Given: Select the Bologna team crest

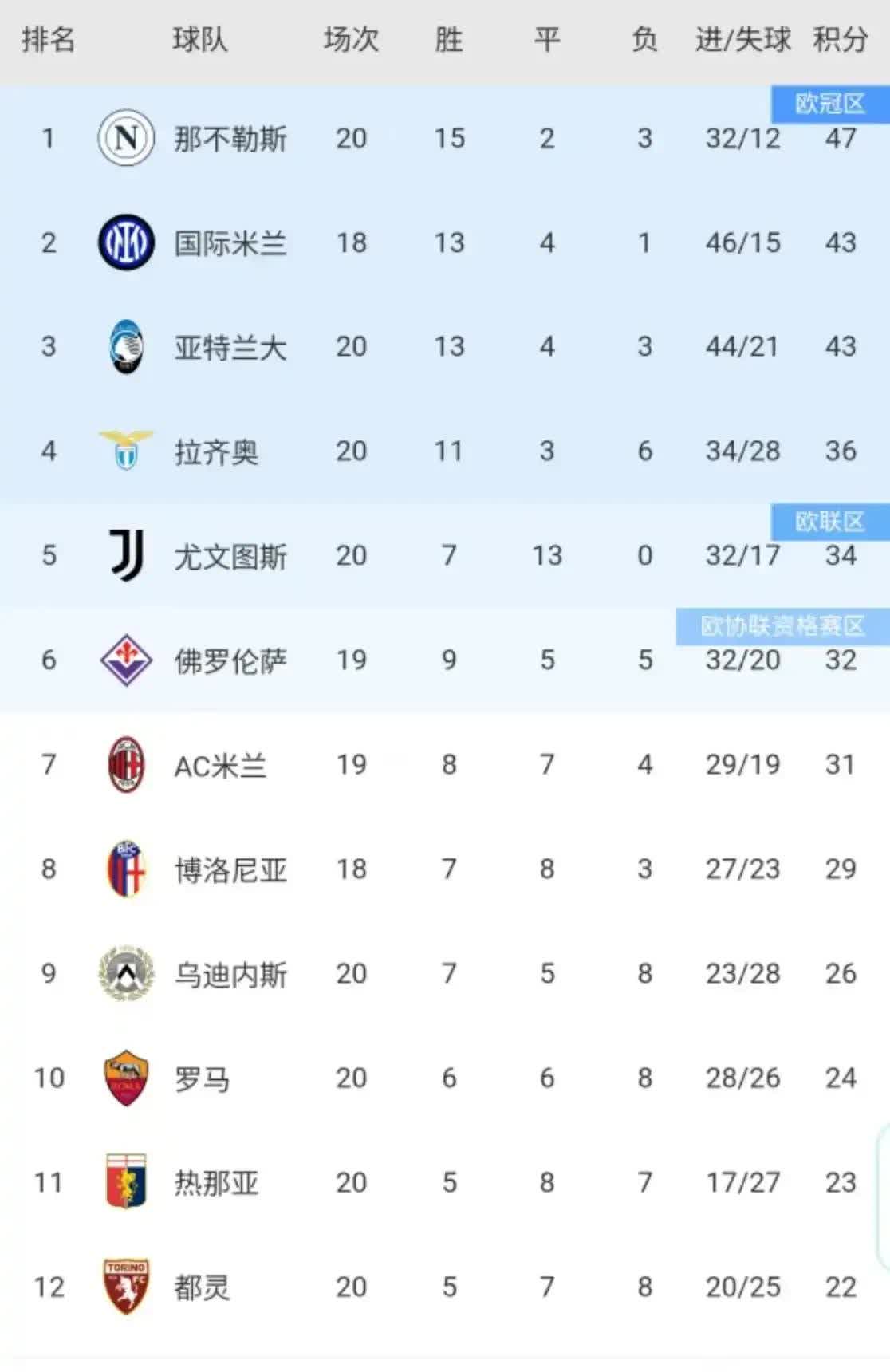Looking at the screenshot, I should pyautogui.click(x=126, y=869).
